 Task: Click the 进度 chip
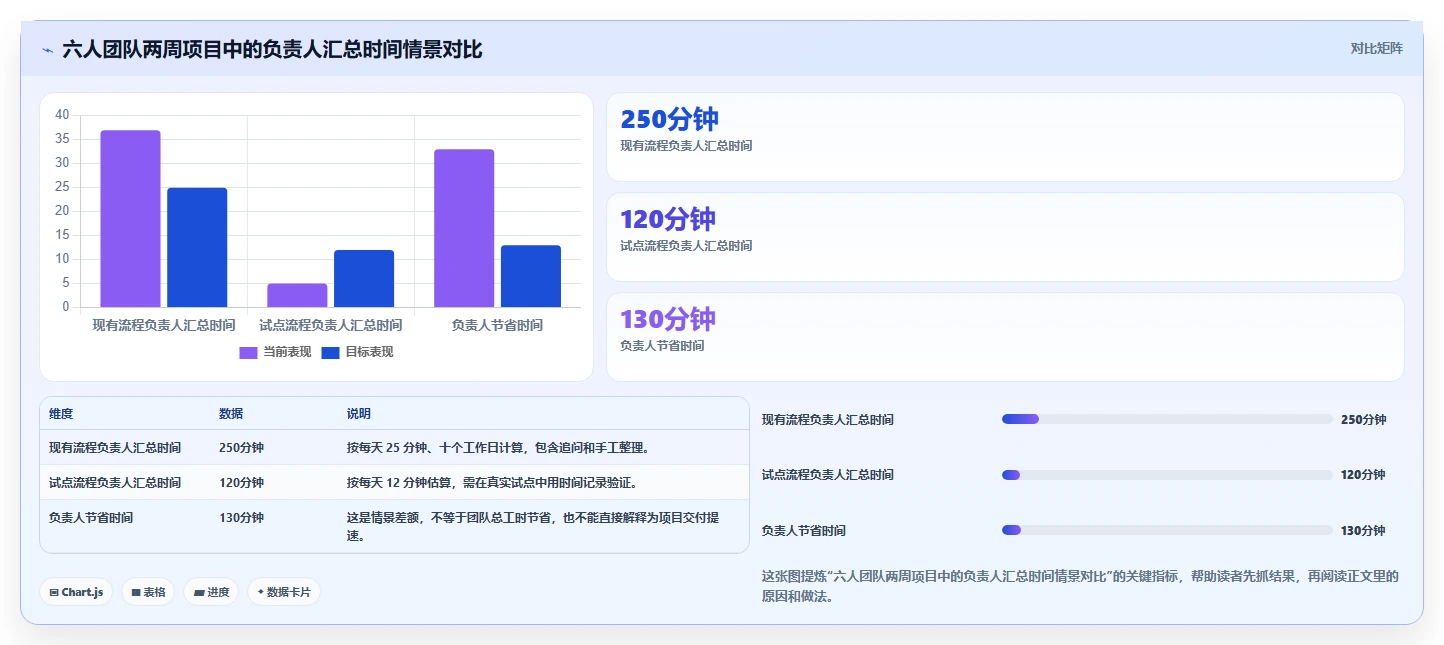(211, 592)
